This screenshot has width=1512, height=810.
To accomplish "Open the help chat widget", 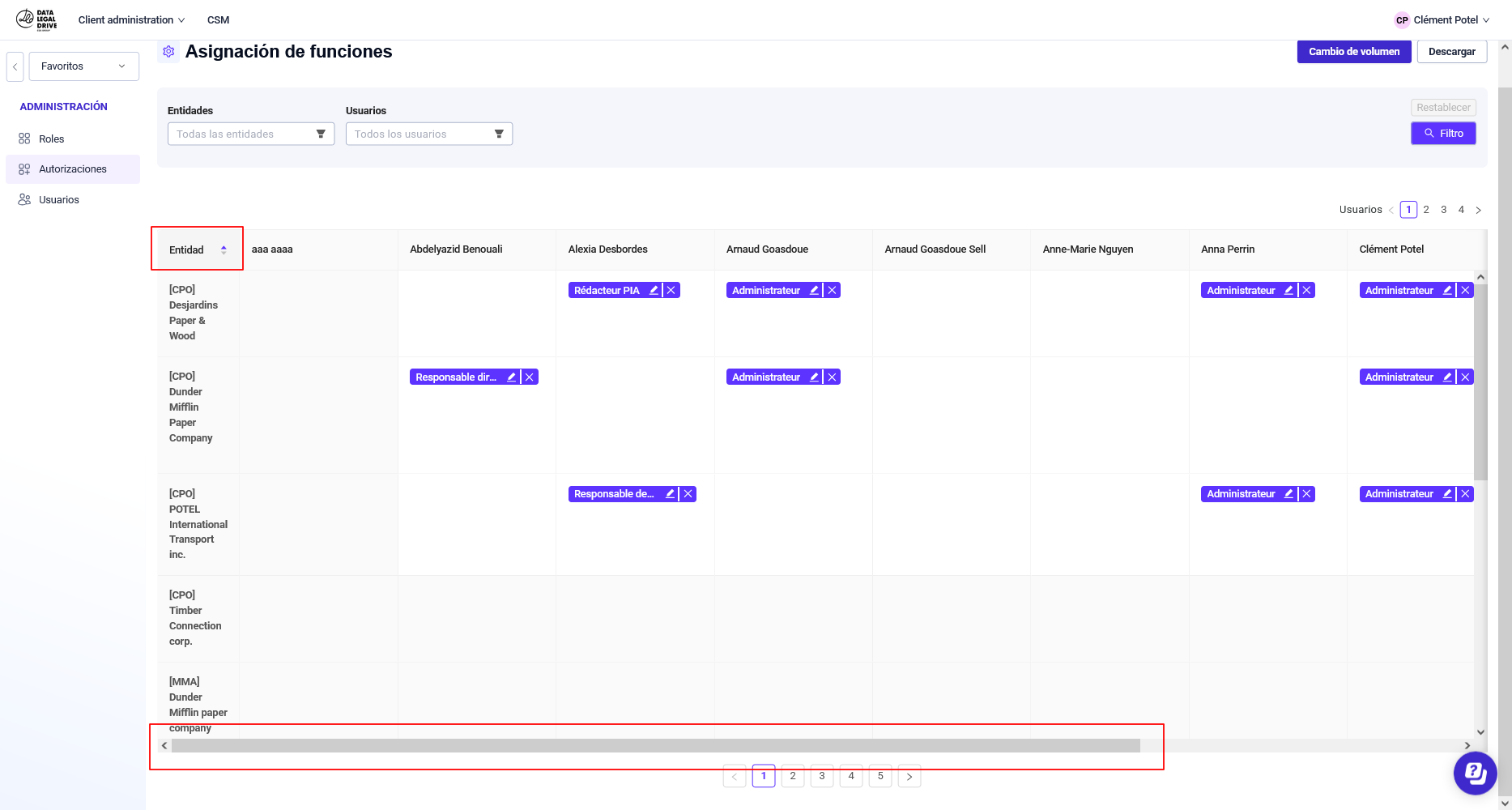I will [x=1475, y=774].
